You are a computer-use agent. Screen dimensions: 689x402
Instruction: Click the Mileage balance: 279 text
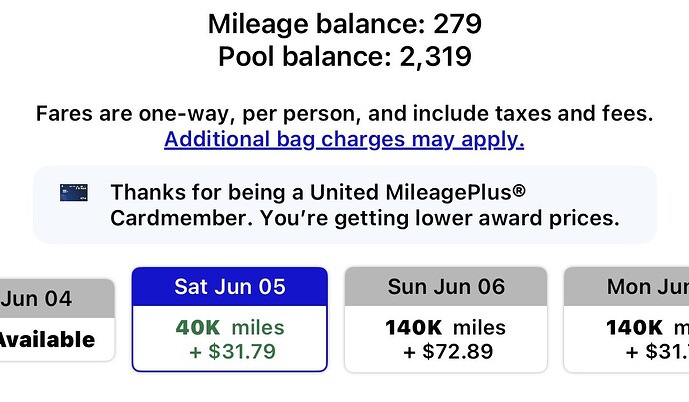click(345, 24)
